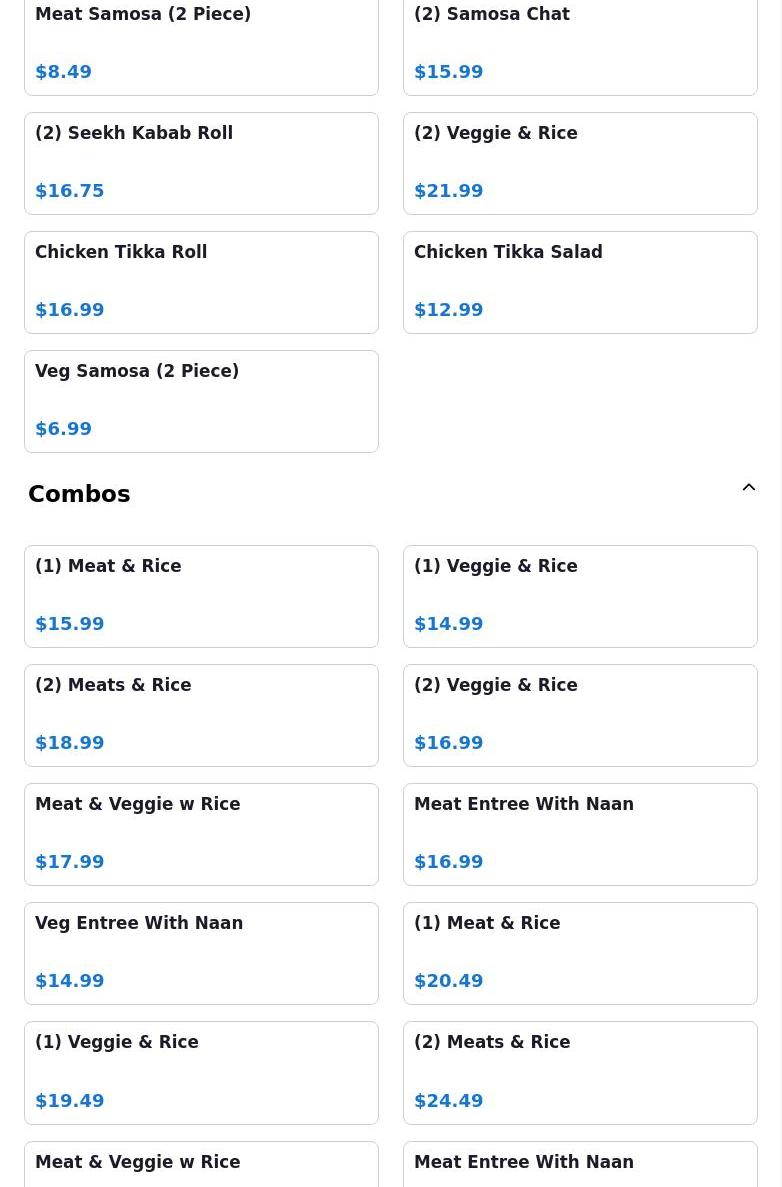Open the Chicken Tikka Roll item

pos(201,282)
